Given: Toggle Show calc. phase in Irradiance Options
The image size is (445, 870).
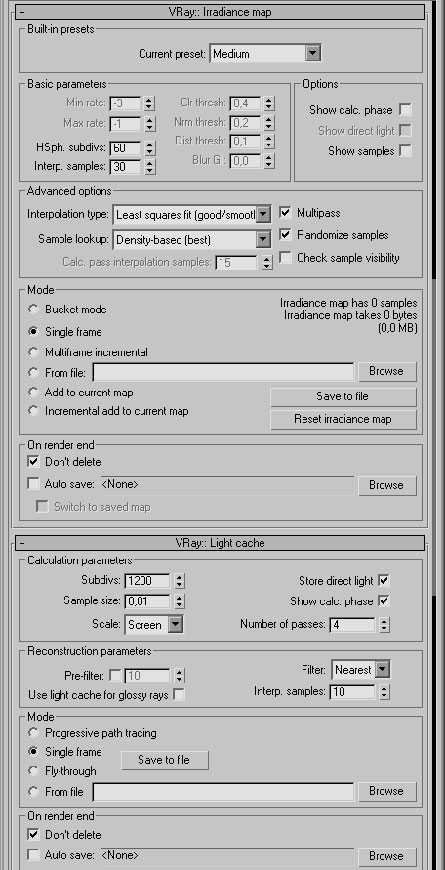Looking at the screenshot, I should coord(406,110).
